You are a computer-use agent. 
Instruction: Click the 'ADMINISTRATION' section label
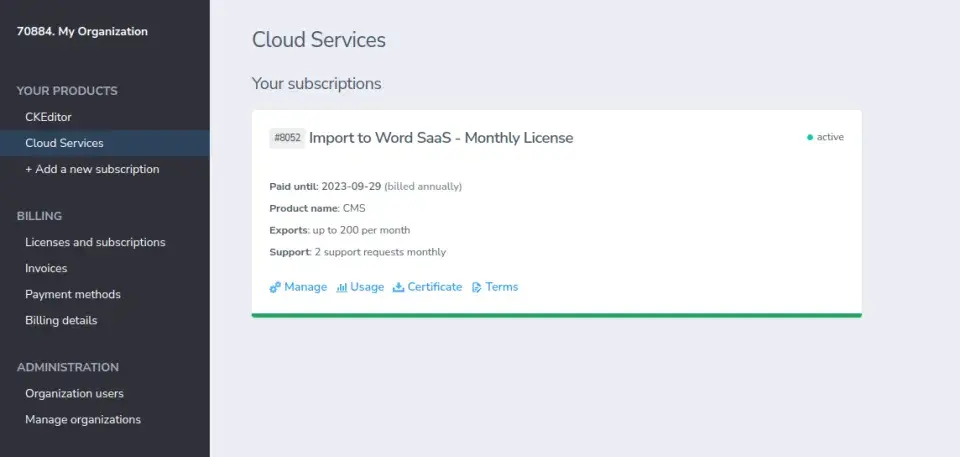coord(68,368)
